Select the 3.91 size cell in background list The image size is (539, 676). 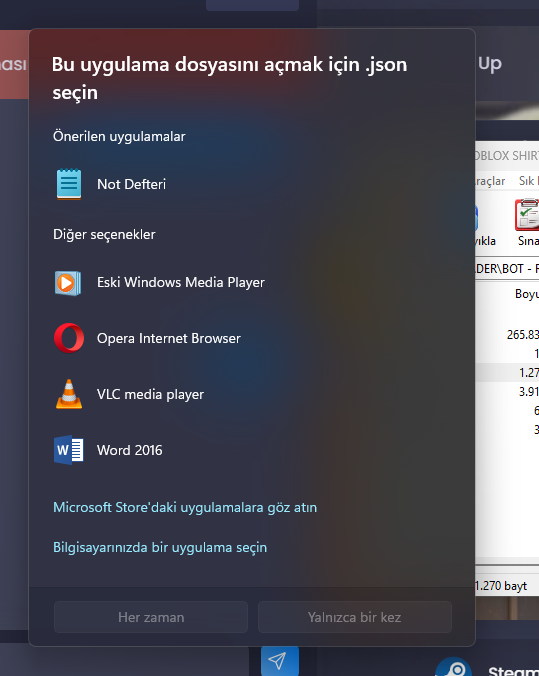(529, 391)
